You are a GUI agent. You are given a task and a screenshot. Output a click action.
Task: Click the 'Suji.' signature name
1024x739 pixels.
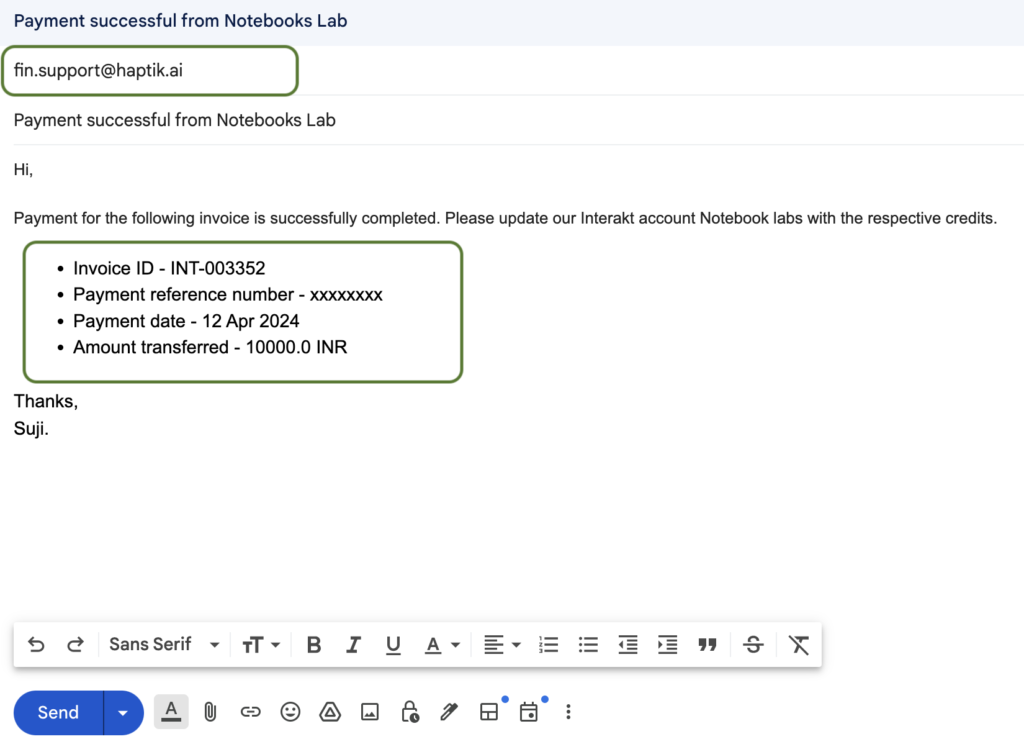coord(31,429)
